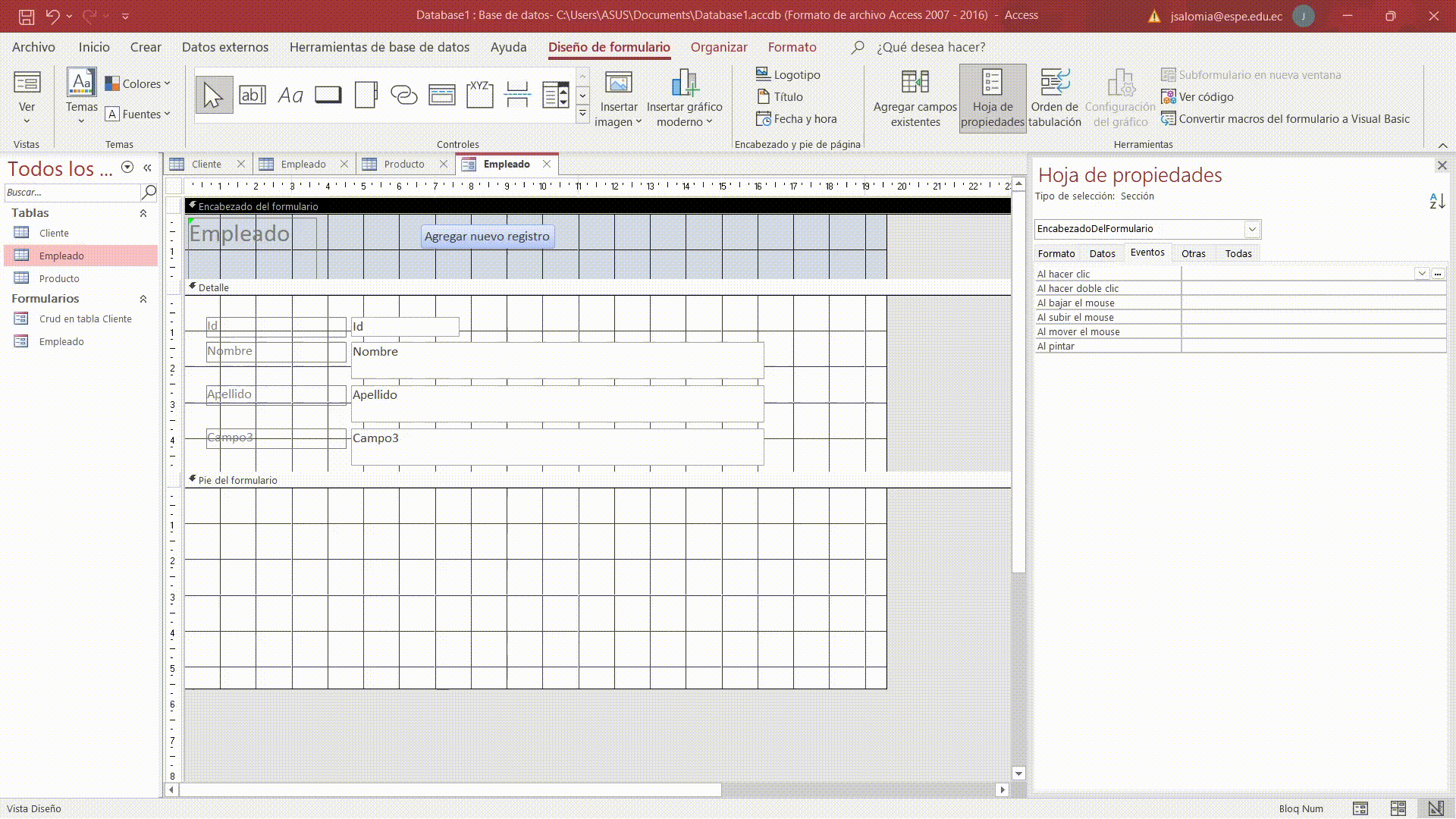Click the vertical scrollbar down arrow
Image resolution: width=1456 pixels, height=819 pixels.
click(1018, 773)
